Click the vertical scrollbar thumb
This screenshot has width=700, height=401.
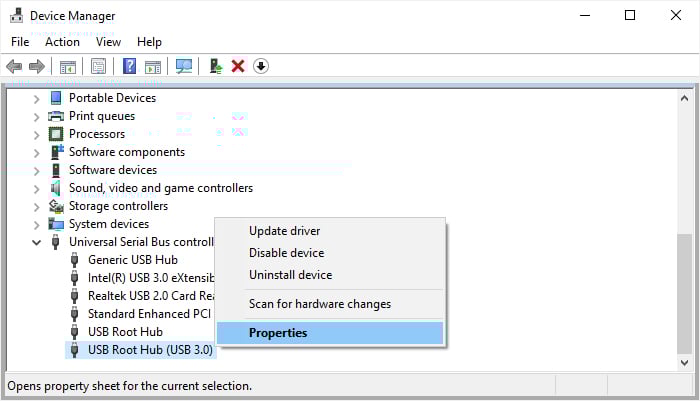click(684, 293)
